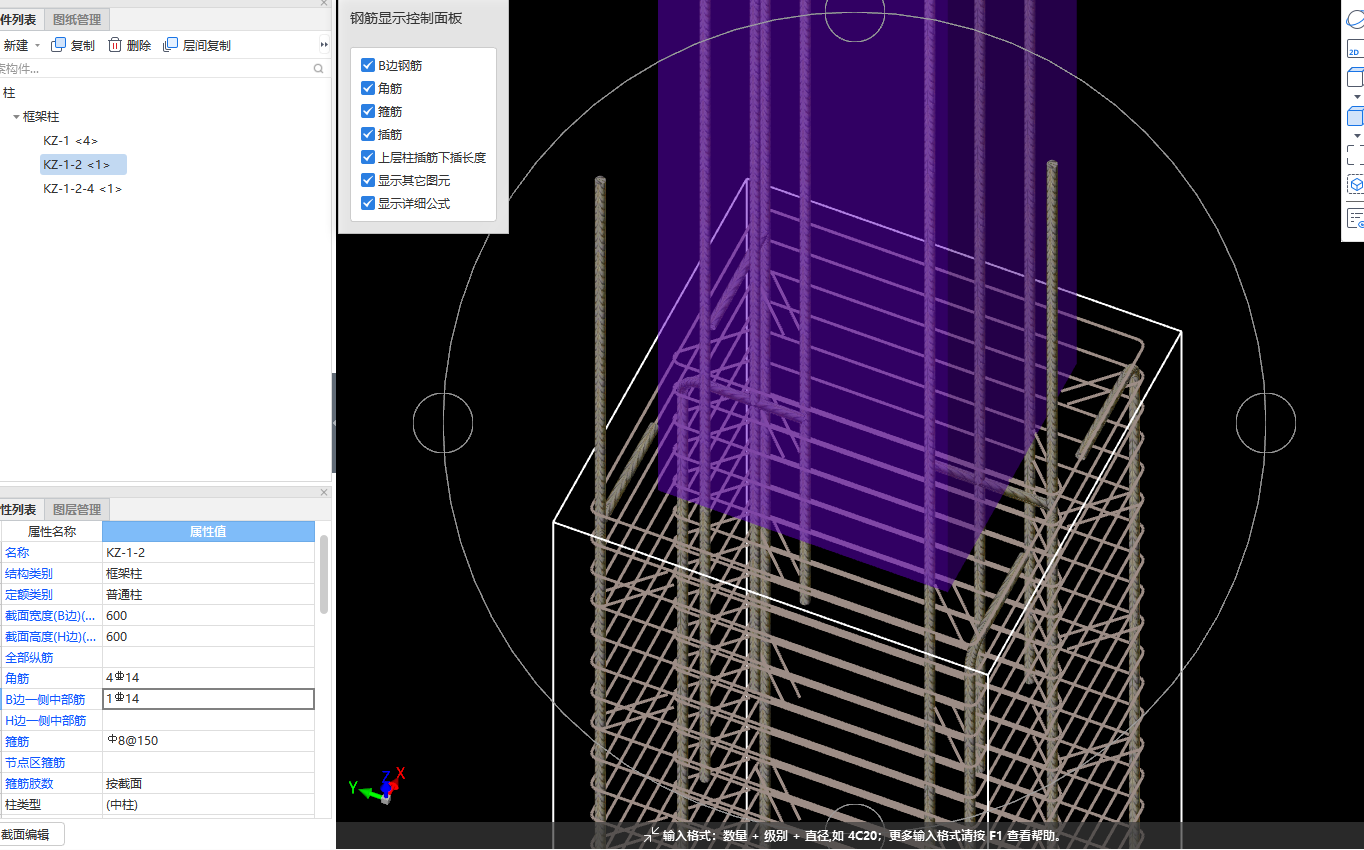Click the 柱类型 value (中柱)

click(x=209, y=804)
